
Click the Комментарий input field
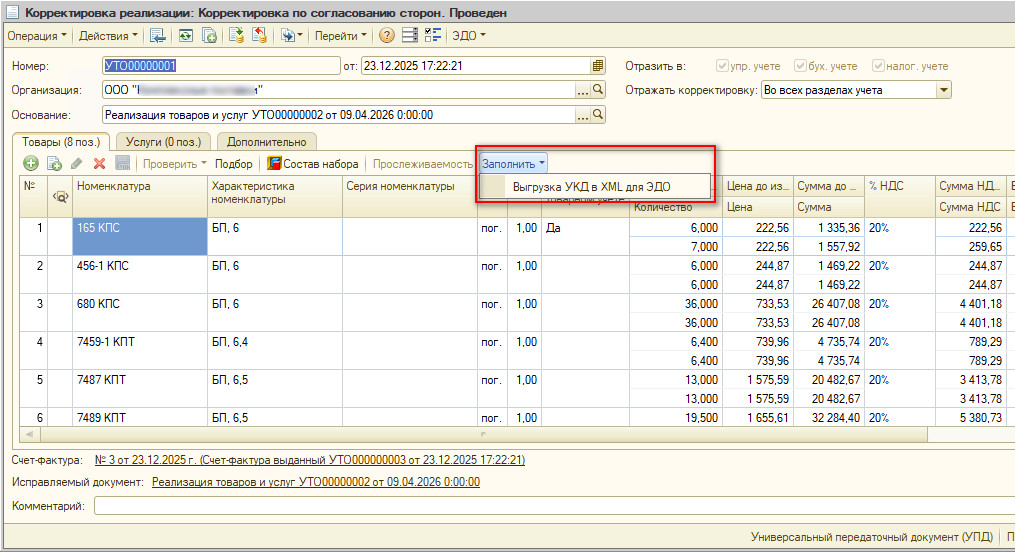tap(554, 506)
